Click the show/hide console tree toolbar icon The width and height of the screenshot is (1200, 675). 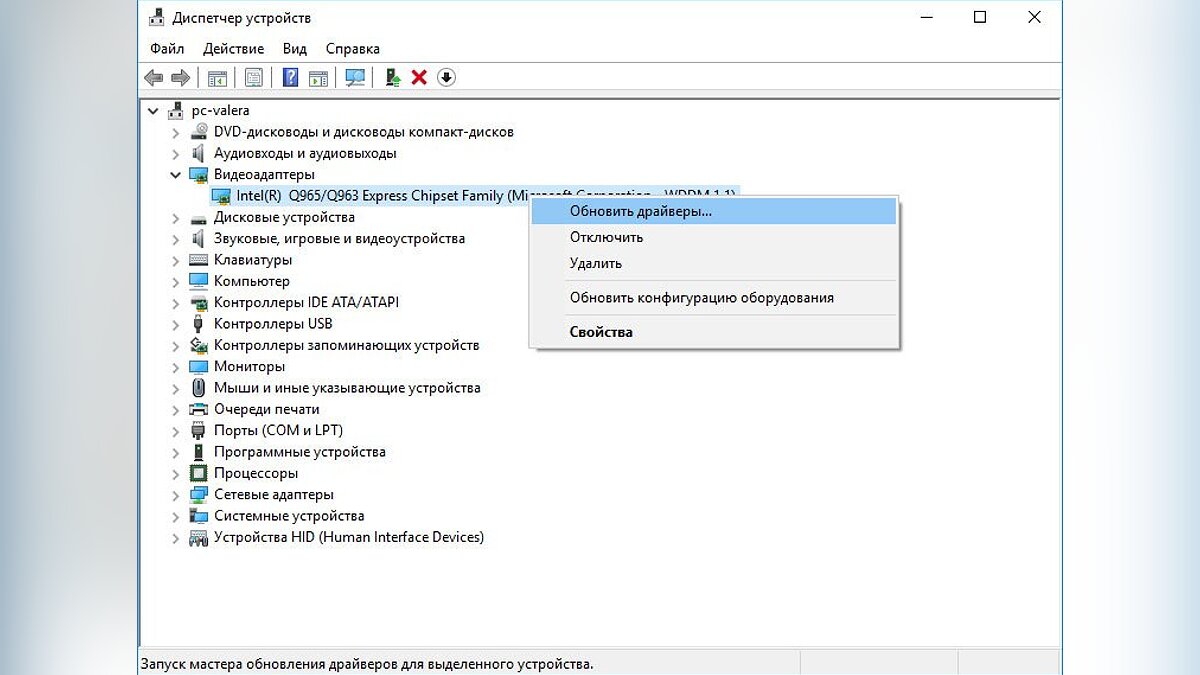[217, 77]
